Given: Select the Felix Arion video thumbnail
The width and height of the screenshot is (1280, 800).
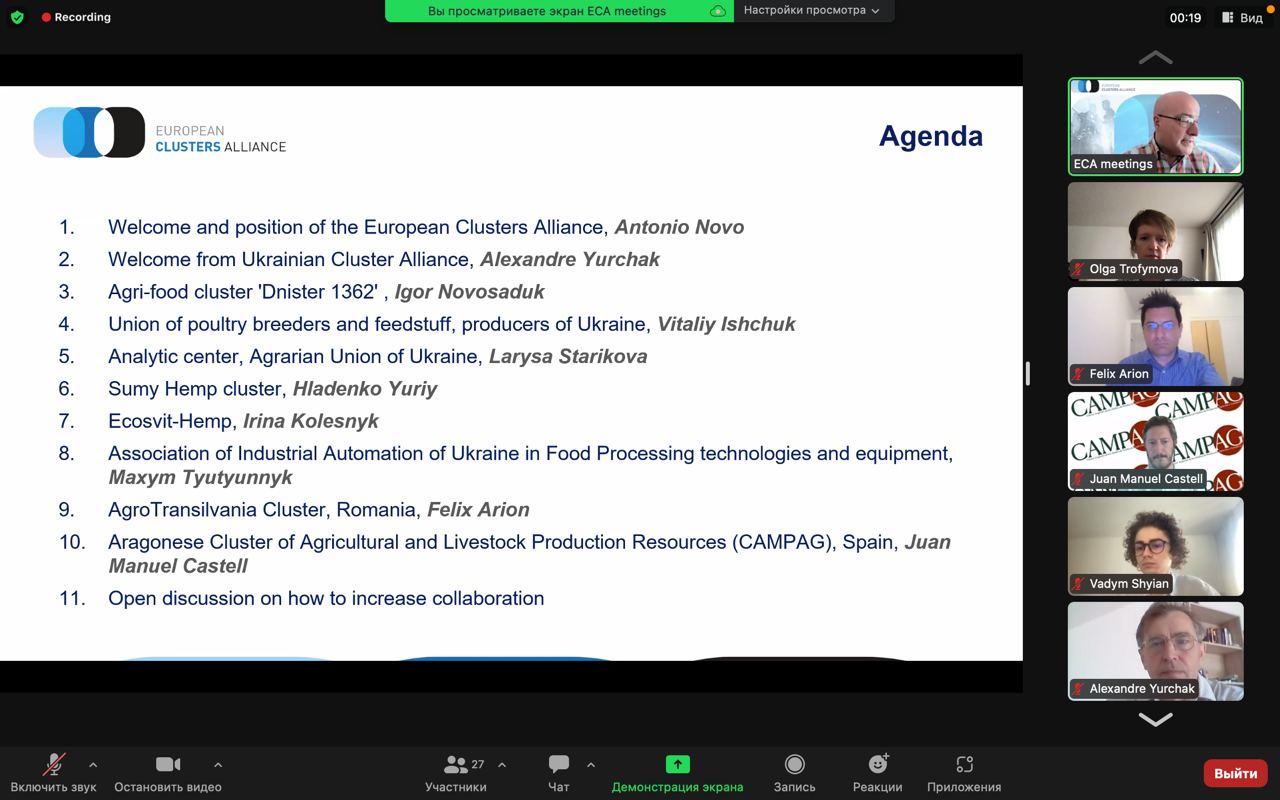Looking at the screenshot, I should click(x=1156, y=336).
